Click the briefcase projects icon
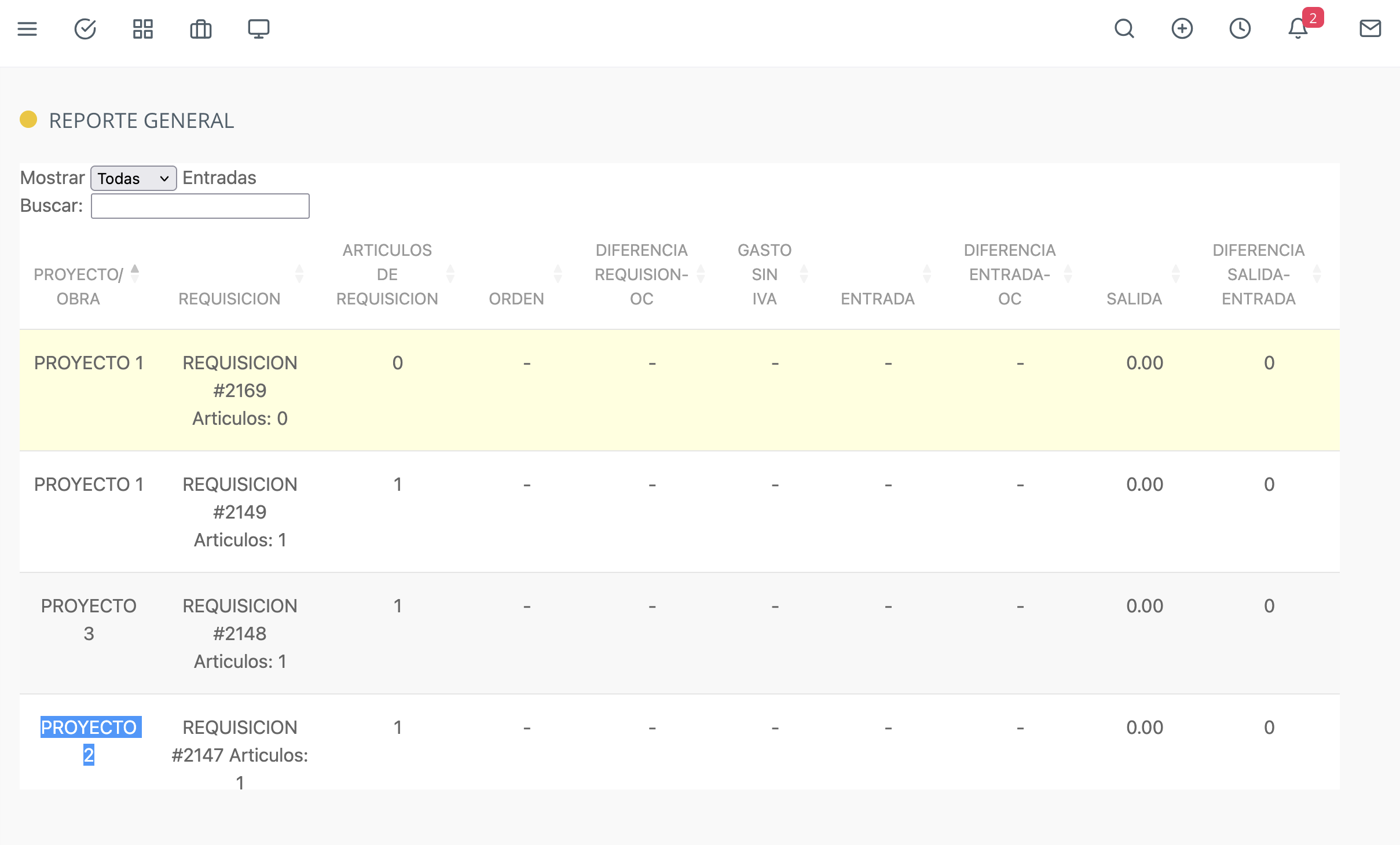The image size is (1400, 845). click(x=201, y=29)
